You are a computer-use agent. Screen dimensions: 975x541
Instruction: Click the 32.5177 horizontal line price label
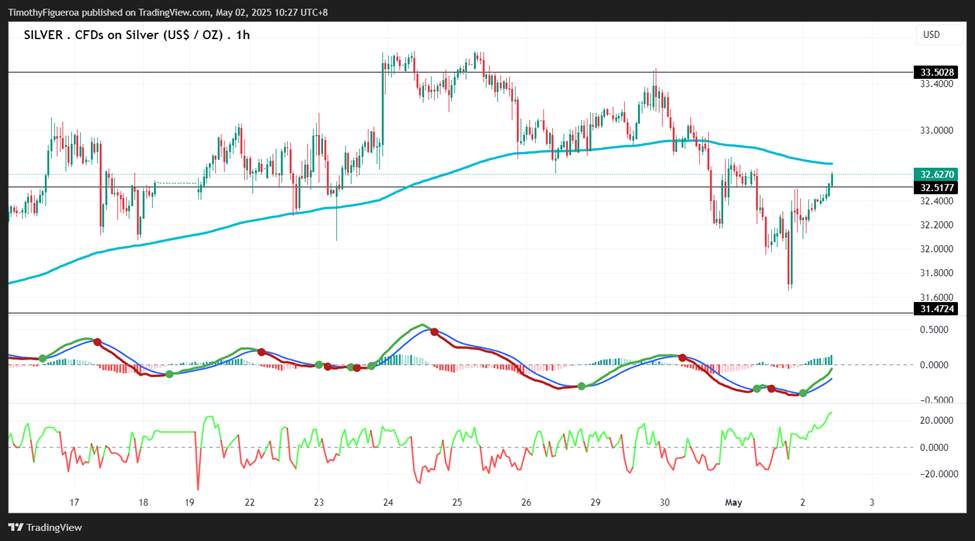[936, 187]
